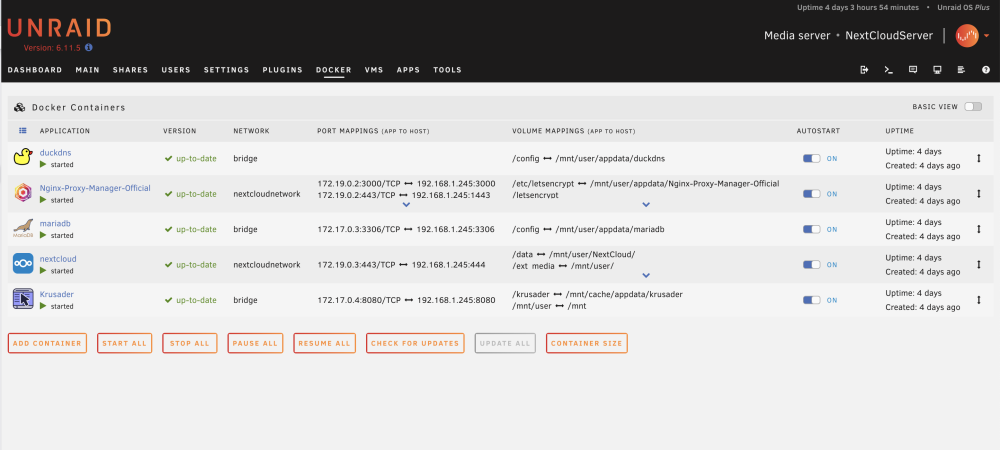This screenshot has height=450, width=1000.
Task: Open the Tools tab
Action: click(447, 70)
